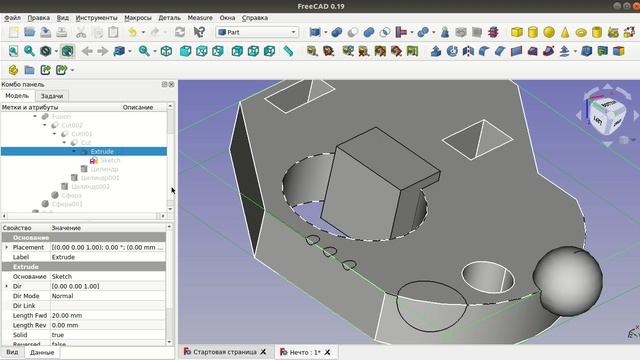Toggle delta measurement display

pos(412,51)
